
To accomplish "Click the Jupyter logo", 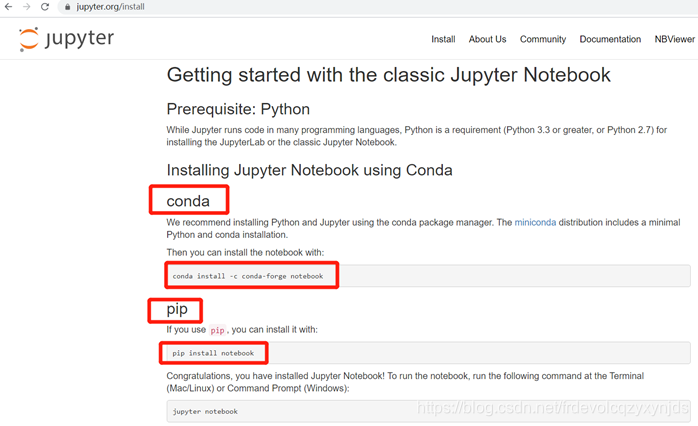I will (x=66, y=39).
